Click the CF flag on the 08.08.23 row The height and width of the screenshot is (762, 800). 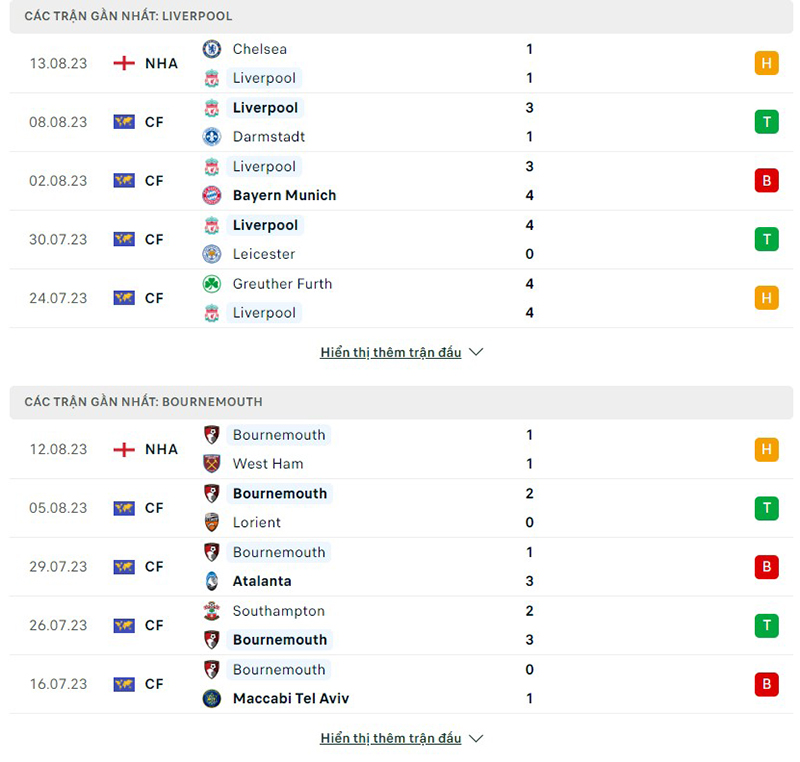[x=122, y=121]
